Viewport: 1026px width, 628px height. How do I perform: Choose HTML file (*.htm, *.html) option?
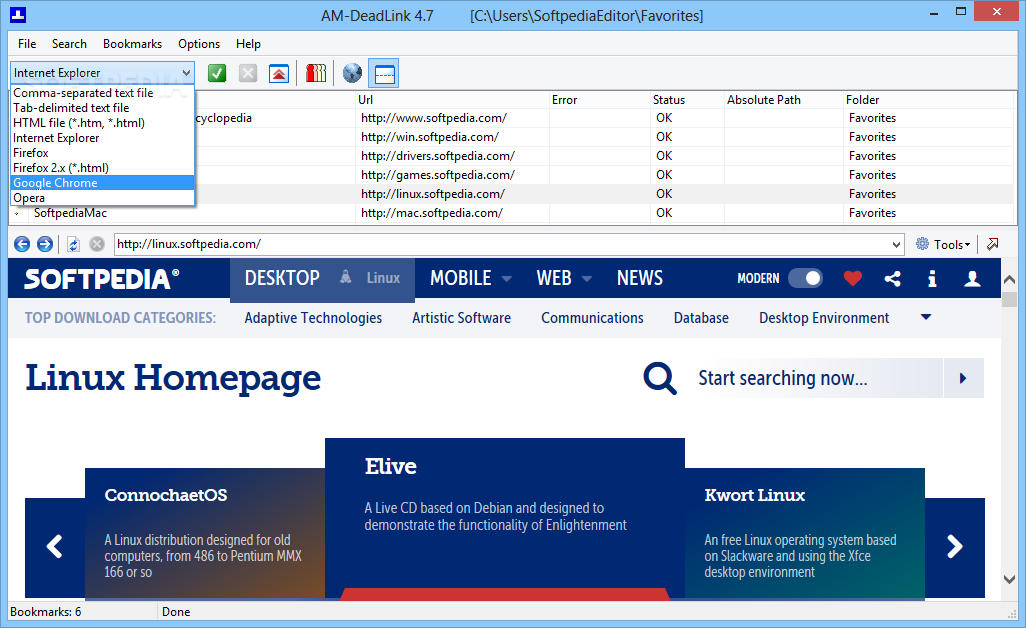point(102,123)
